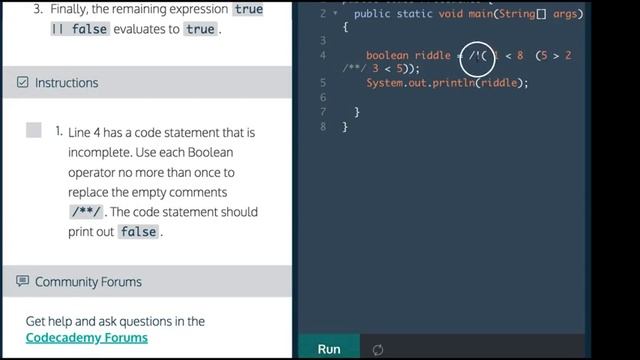The height and width of the screenshot is (360, 640).
Task: Collapse the Instructions section header
Action: 147,82
